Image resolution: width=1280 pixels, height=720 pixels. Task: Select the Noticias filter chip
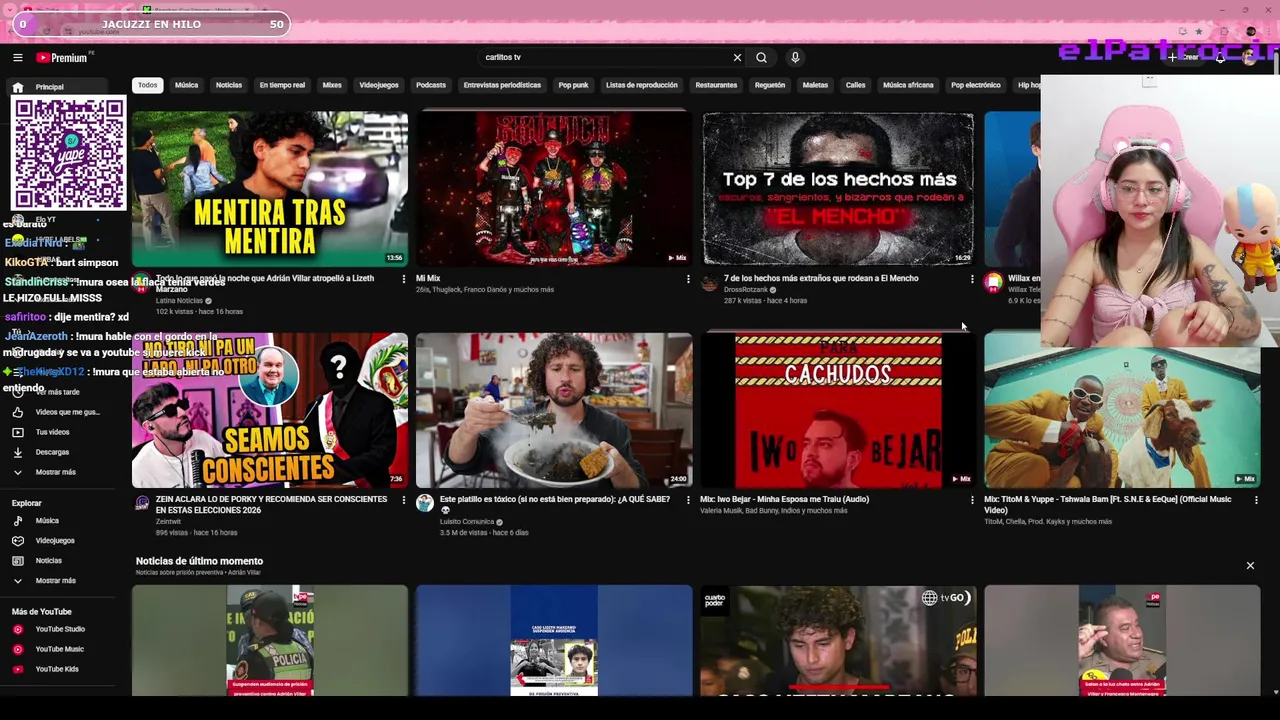[229, 85]
